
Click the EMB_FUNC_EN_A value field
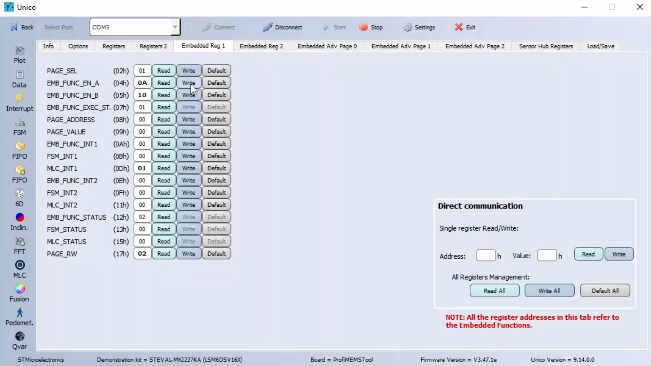click(x=142, y=83)
